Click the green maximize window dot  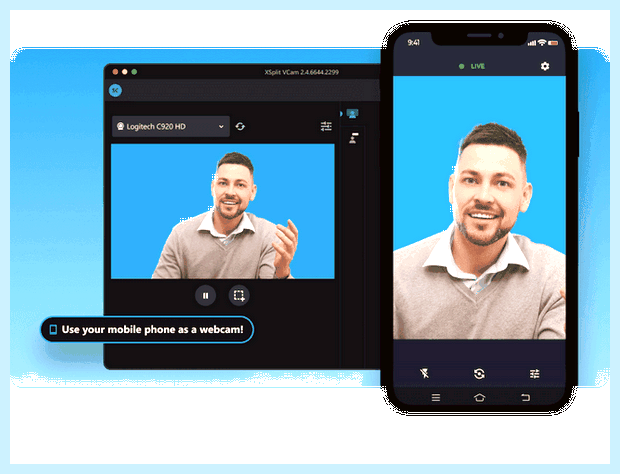click(x=134, y=72)
